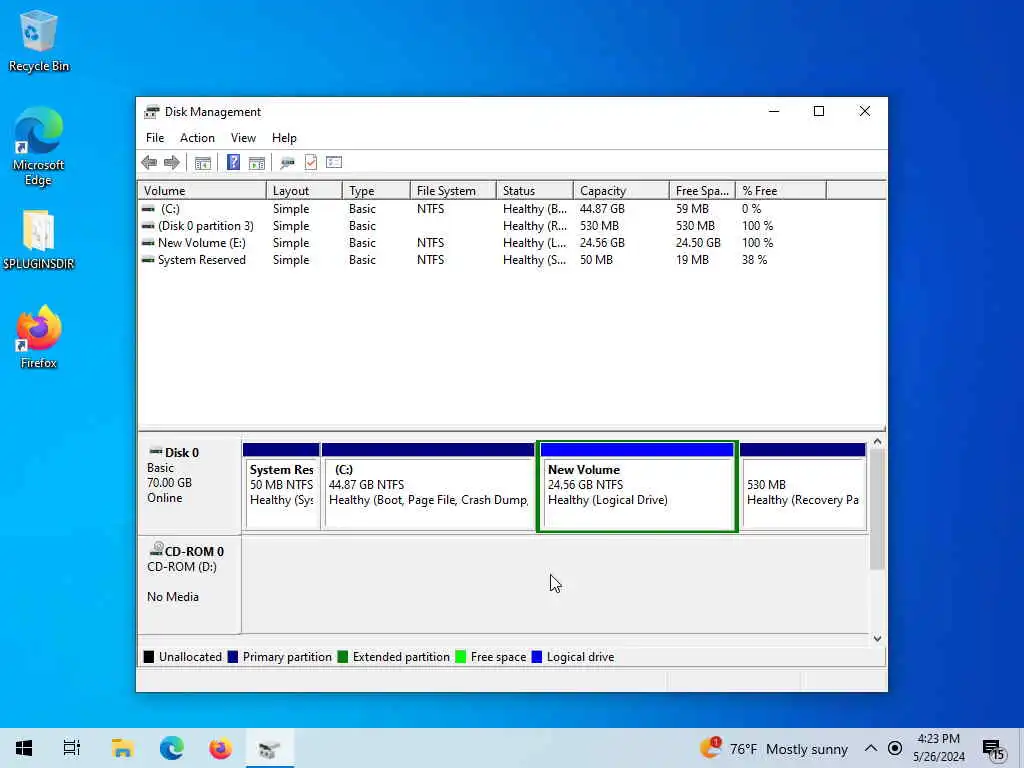The height and width of the screenshot is (768, 1024).
Task: Open clock showing 4:23 PM
Action: click(x=938, y=748)
